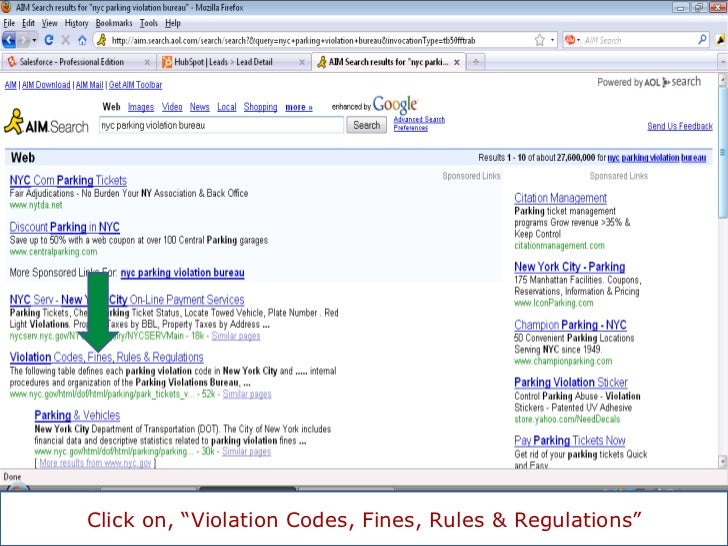This screenshot has height=546, width=728.
Task: Select the Images search category
Action: [141, 107]
